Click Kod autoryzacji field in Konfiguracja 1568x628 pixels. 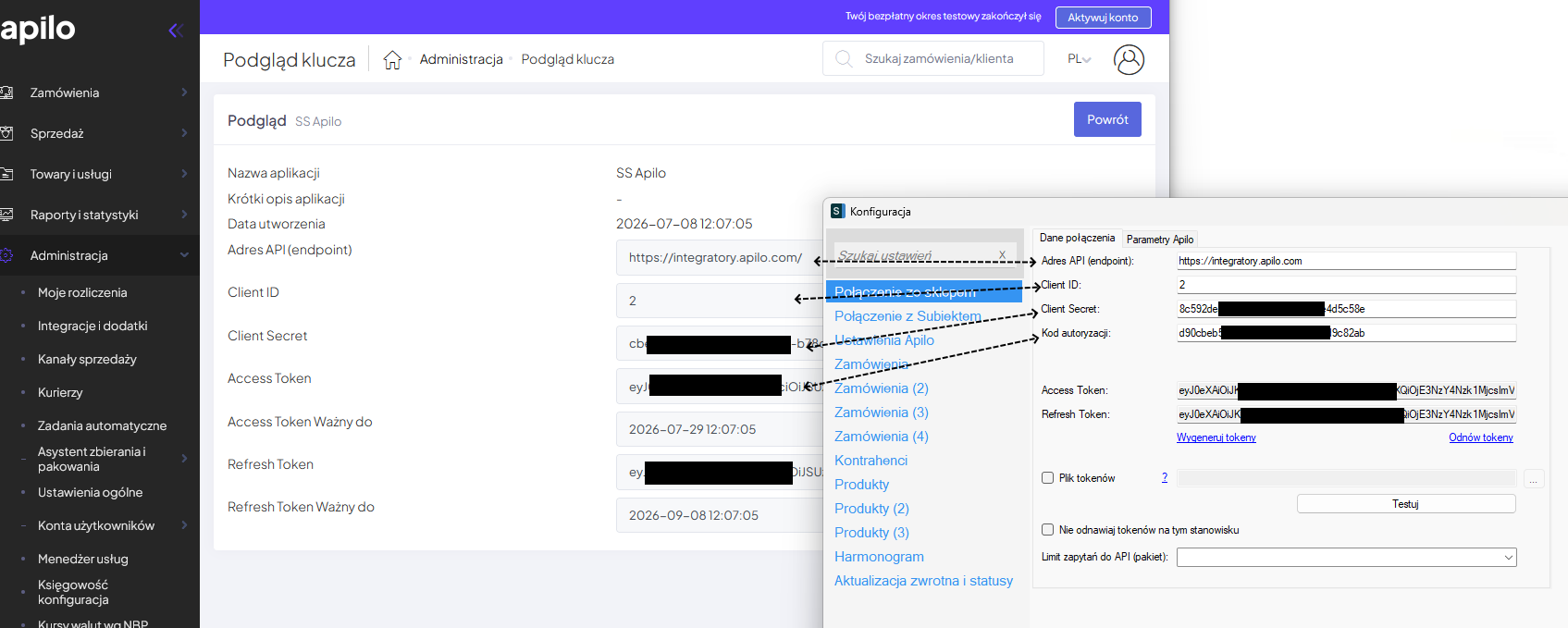(x=1346, y=333)
